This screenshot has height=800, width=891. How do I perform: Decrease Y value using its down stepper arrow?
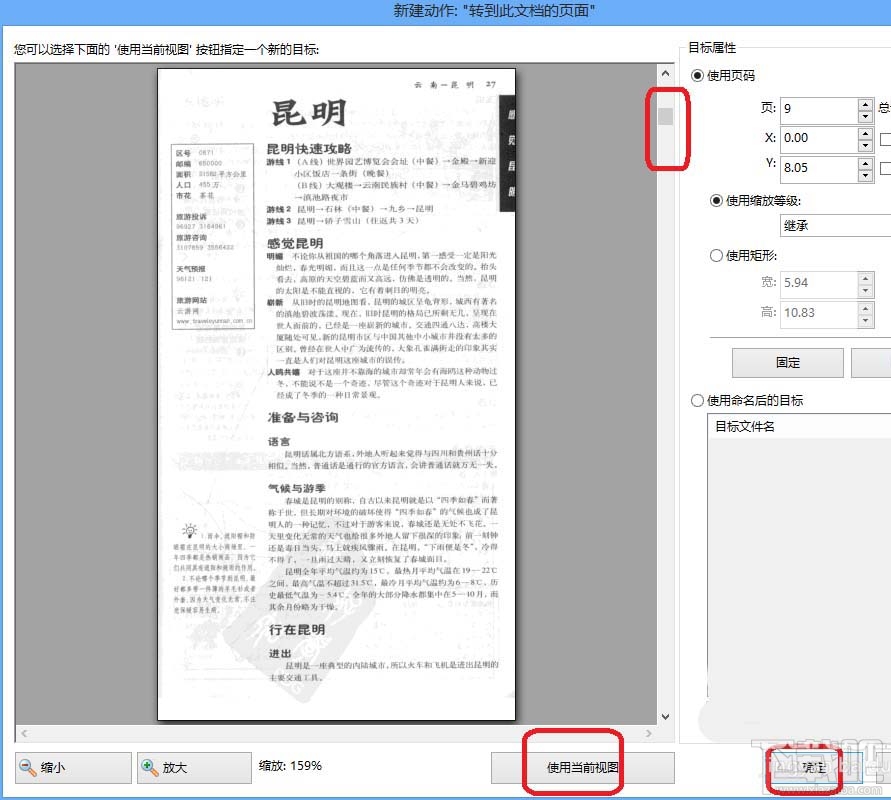point(866,174)
